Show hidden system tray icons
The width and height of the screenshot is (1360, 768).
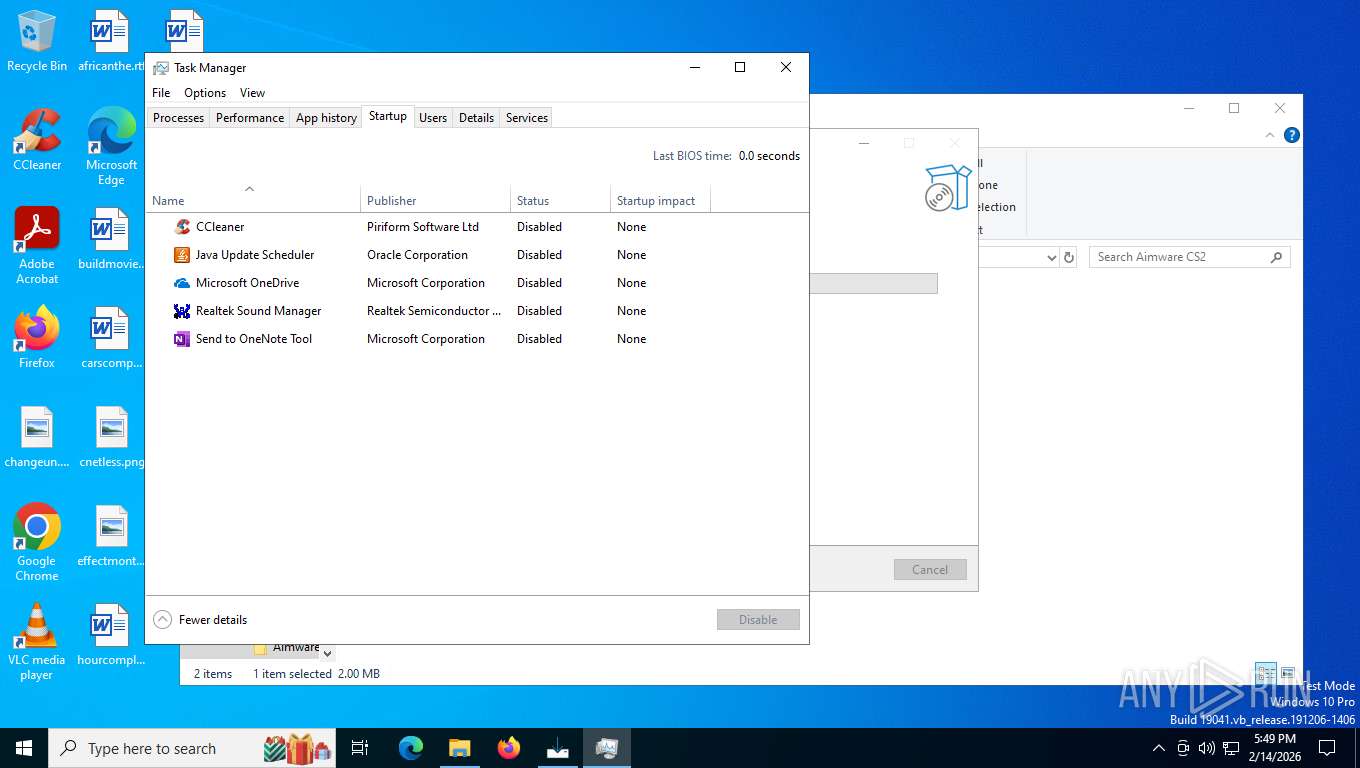[1159, 748]
